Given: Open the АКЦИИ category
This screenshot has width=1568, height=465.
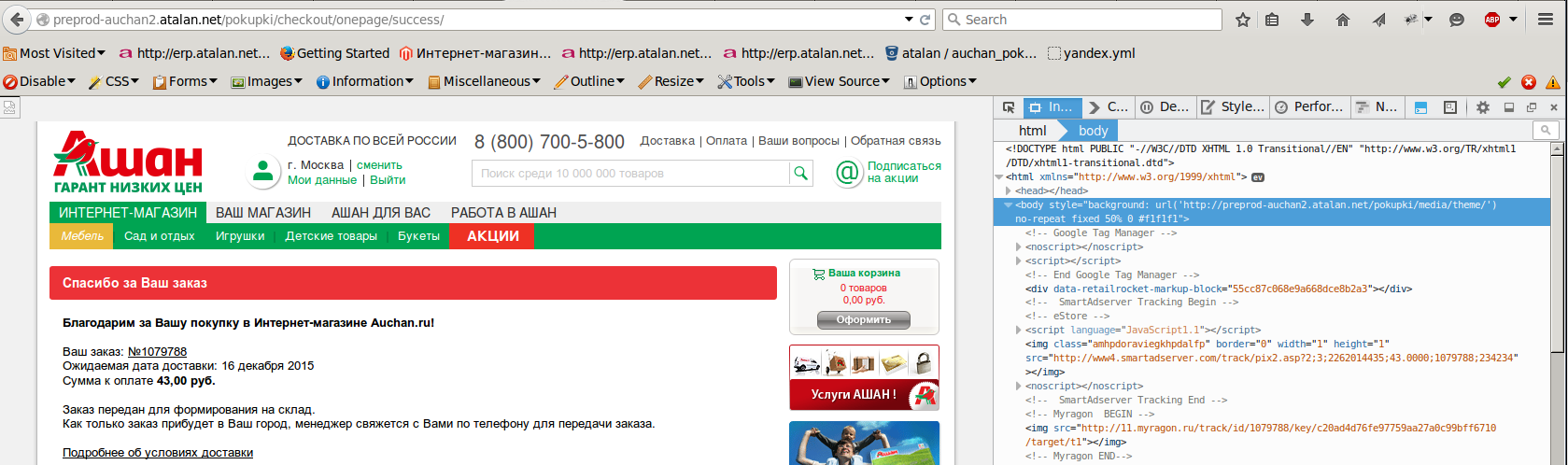Looking at the screenshot, I should click(492, 236).
